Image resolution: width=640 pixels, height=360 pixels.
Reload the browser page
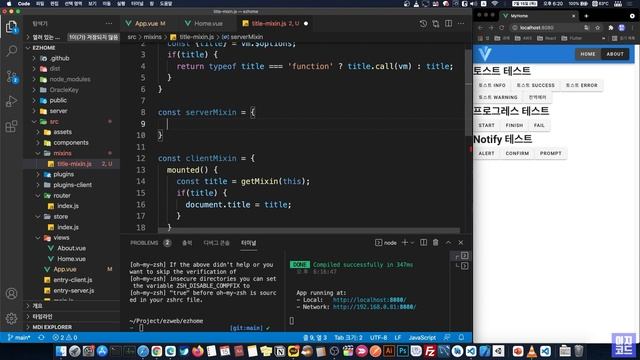pyautogui.click(x=502, y=28)
